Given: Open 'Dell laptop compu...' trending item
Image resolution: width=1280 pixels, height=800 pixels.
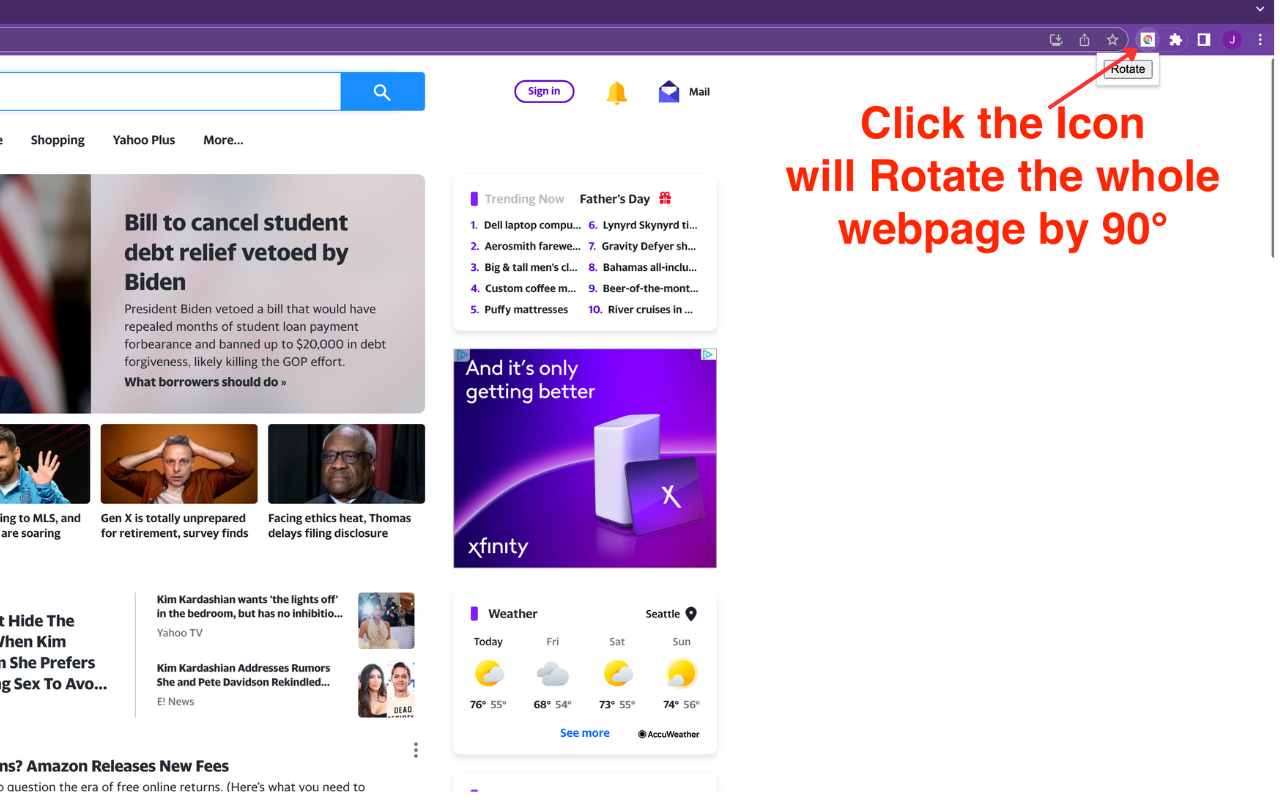Looking at the screenshot, I should click(532, 225).
